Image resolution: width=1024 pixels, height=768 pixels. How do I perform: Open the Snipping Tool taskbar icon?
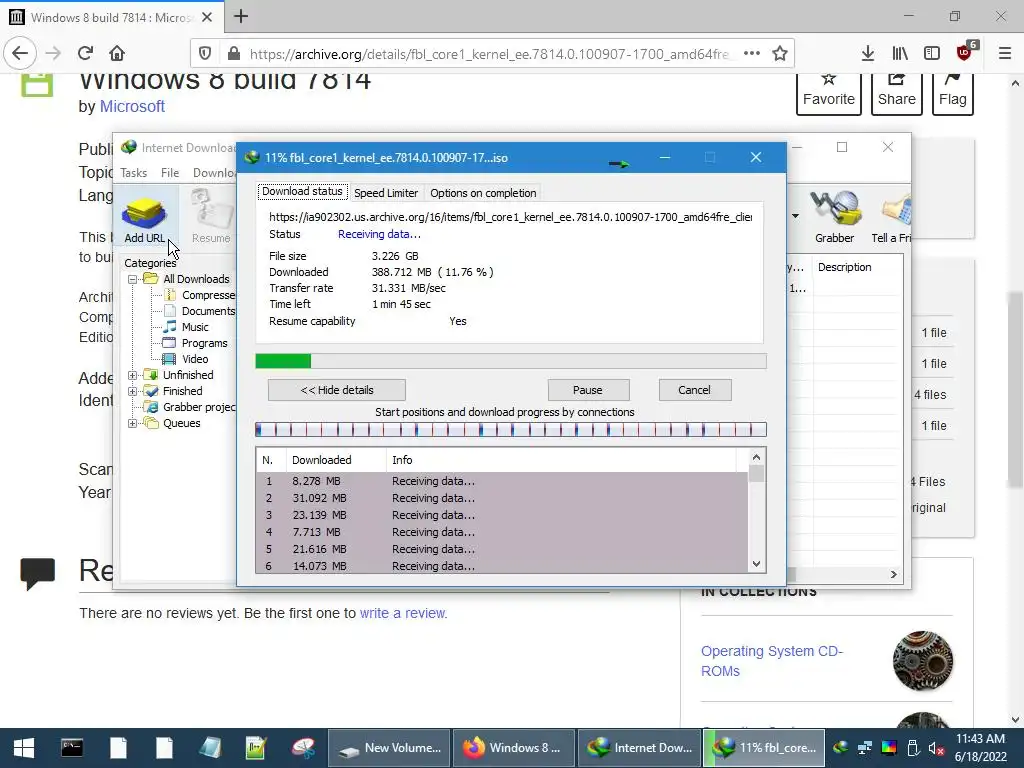[x=302, y=748]
